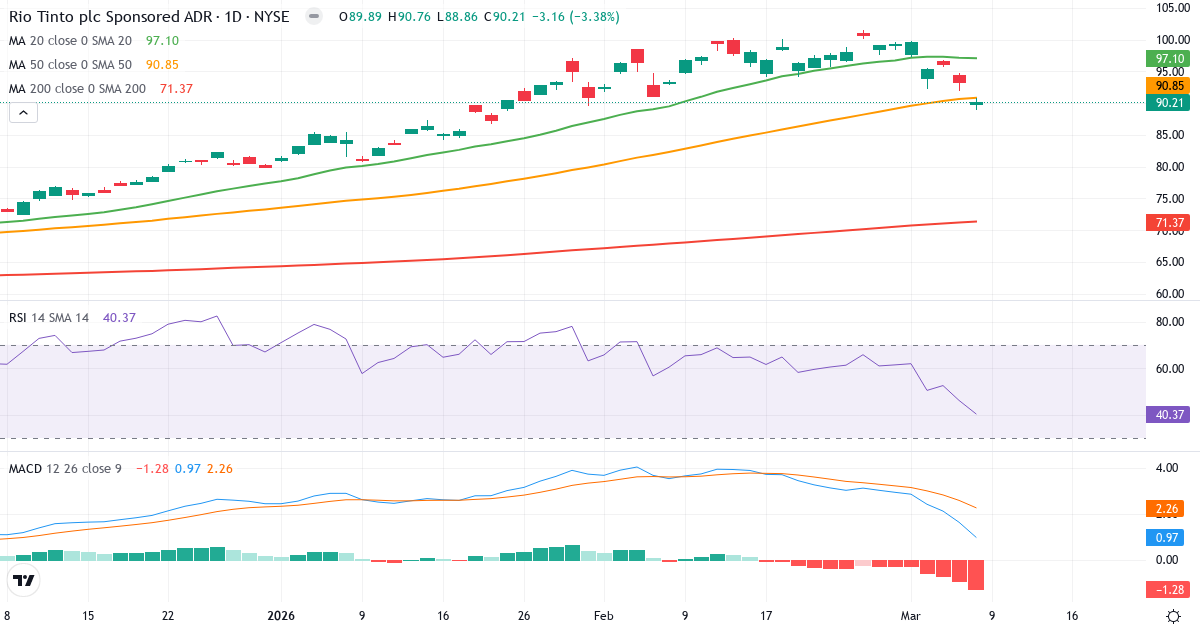Click the purple 40.37 RSI value label
Image resolution: width=1200 pixels, height=630 pixels.
click(1168, 414)
